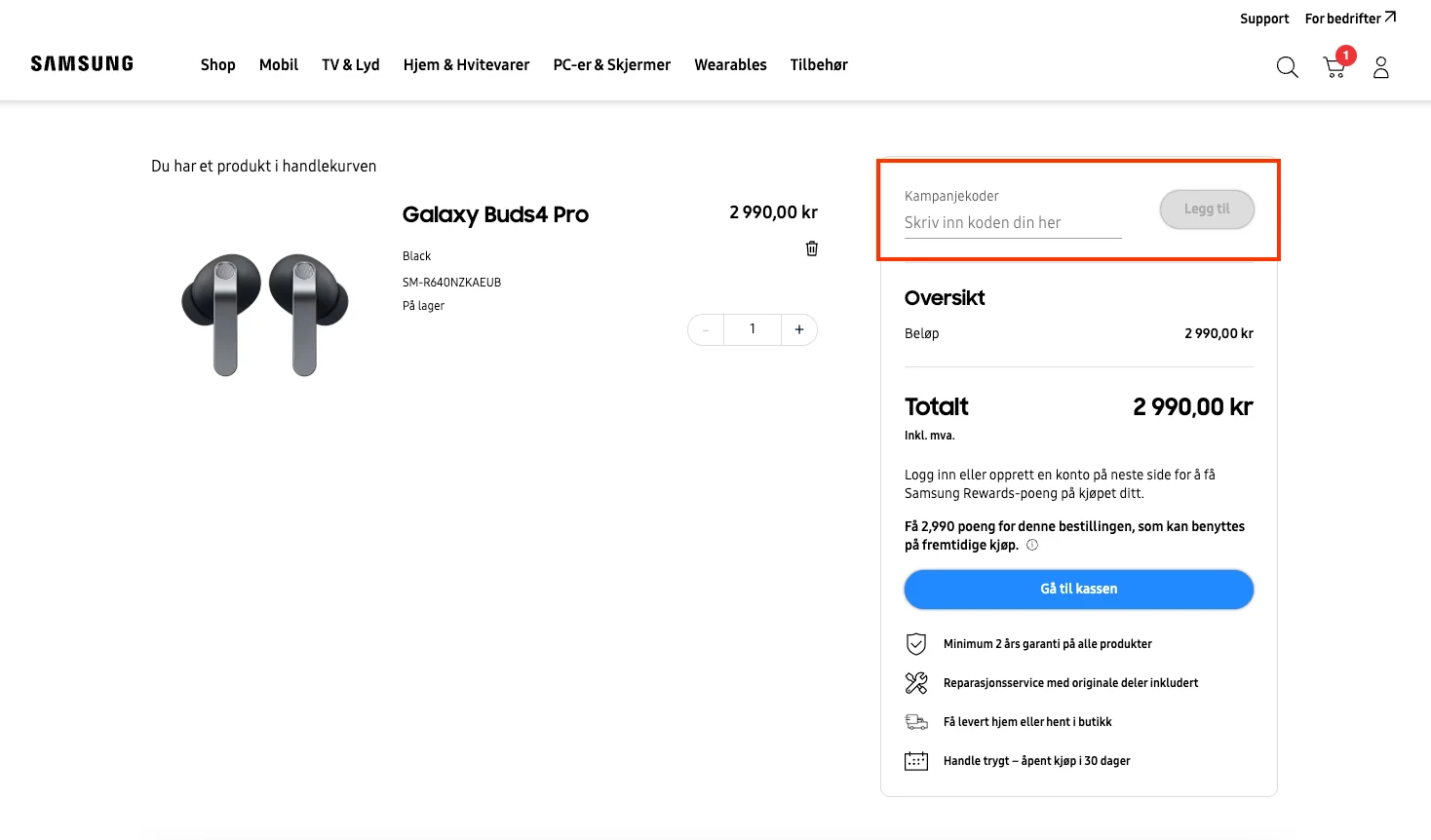Increase quantity with the plus button
This screenshot has width=1431, height=840.
(x=799, y=329)
